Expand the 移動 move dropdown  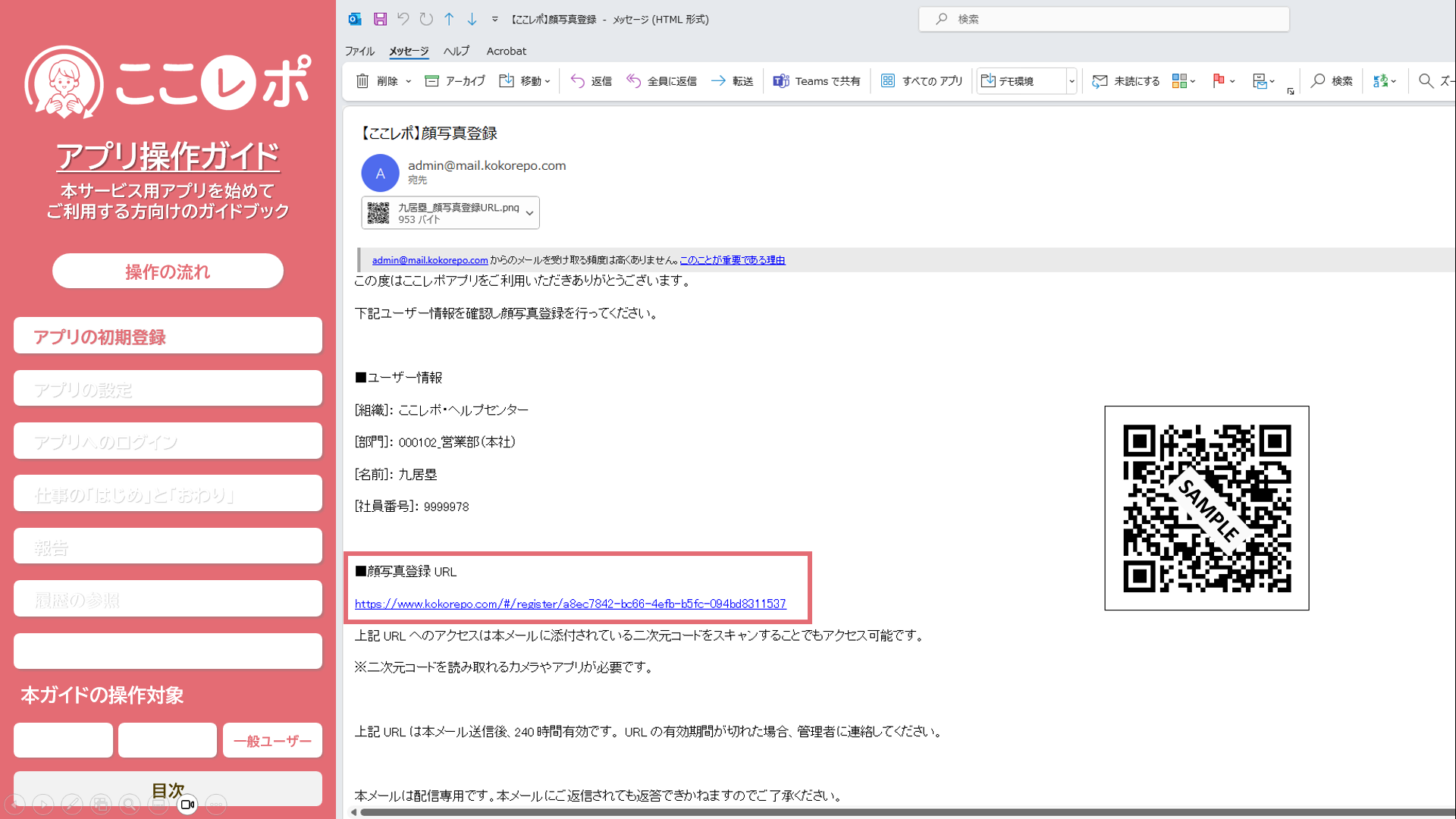tap(548, 81)
